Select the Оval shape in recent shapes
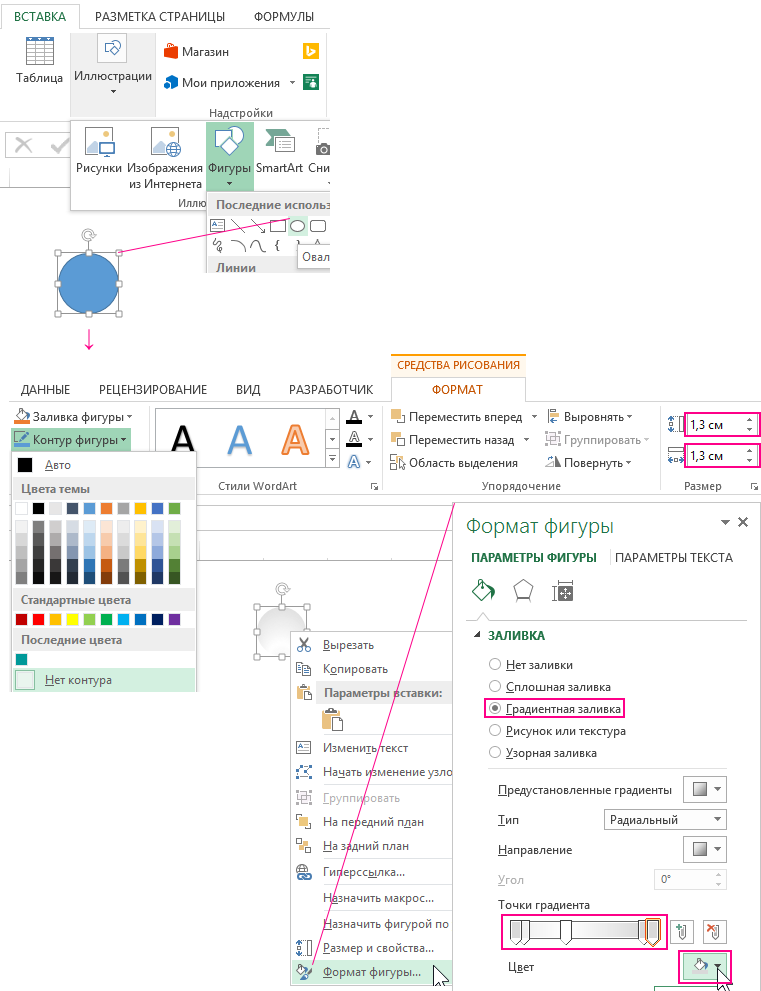761x991 pixels. click(297, 226)
